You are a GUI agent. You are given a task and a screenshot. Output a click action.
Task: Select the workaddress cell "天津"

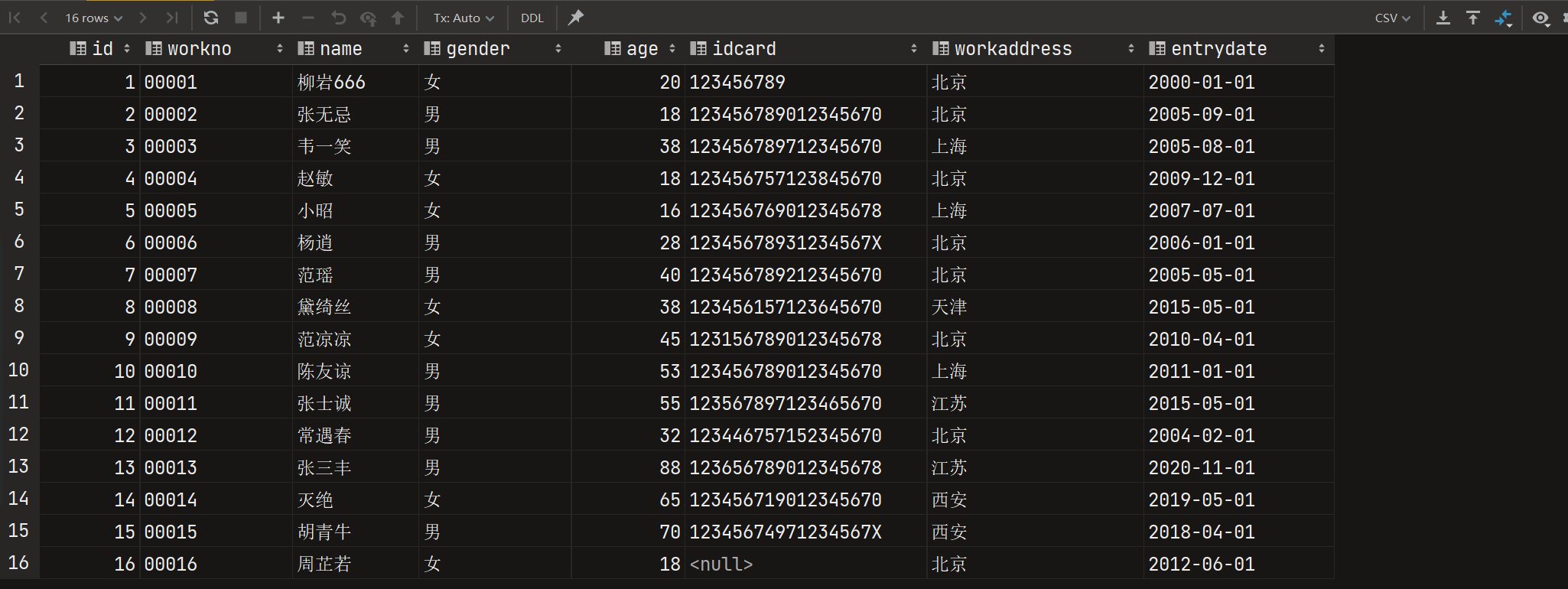(1035, 307)
